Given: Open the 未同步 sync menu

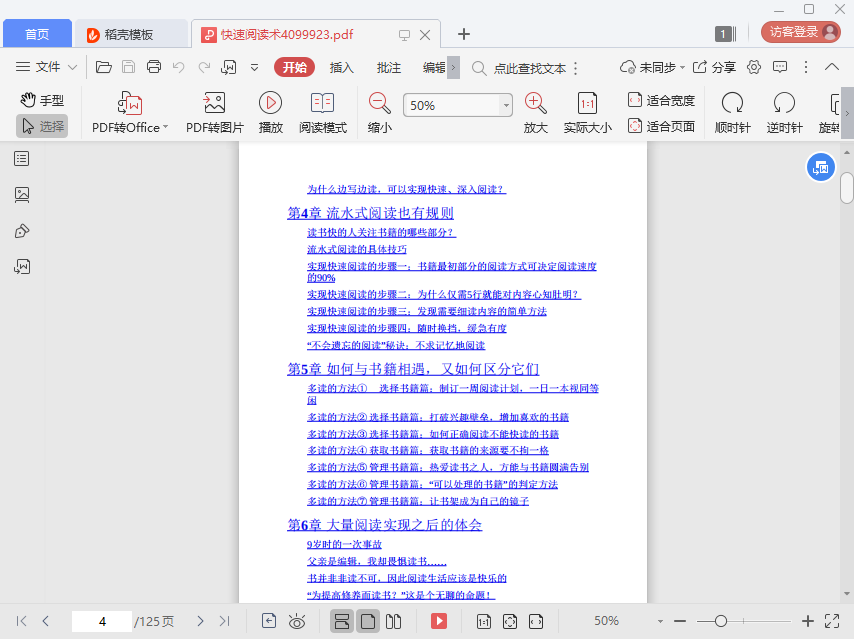Looking at the screenshot, I should pyautogui.click(x=651, y=68).
